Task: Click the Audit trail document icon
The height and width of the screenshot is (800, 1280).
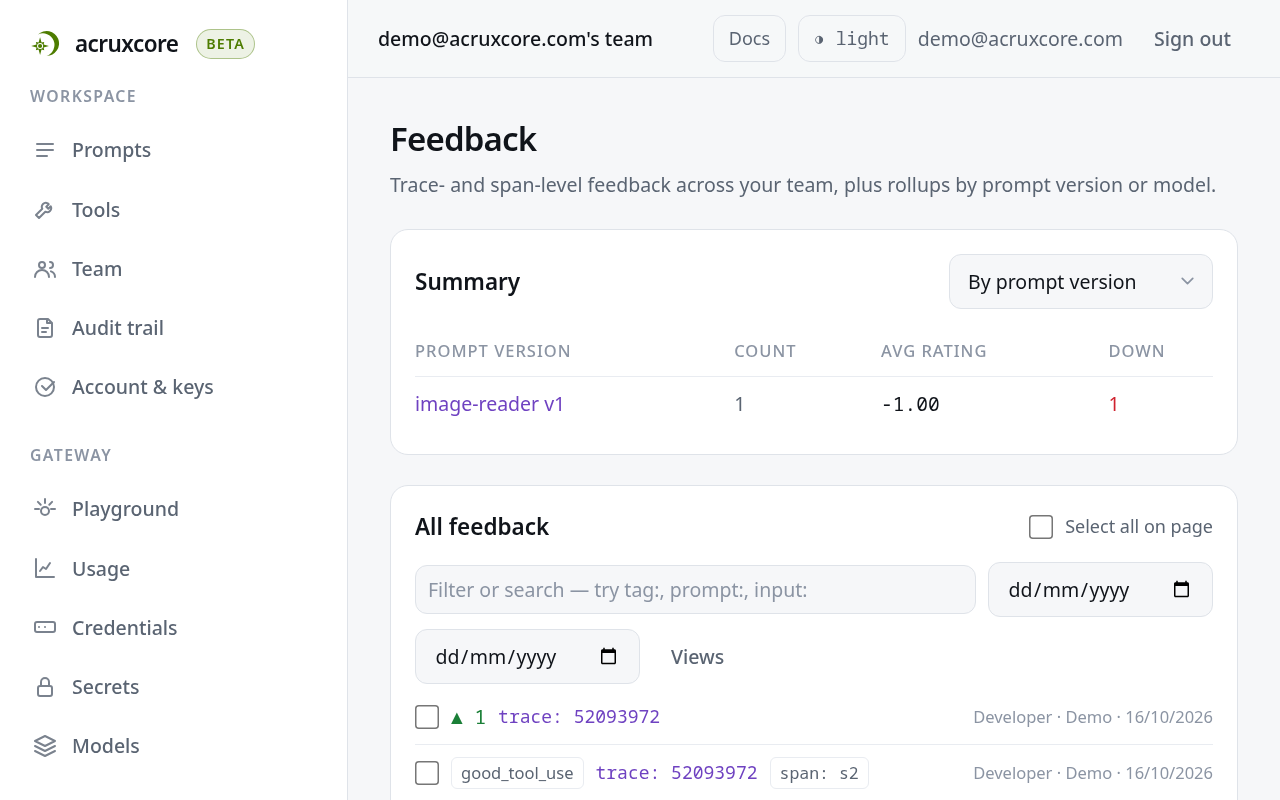Action: pos(45,328)
